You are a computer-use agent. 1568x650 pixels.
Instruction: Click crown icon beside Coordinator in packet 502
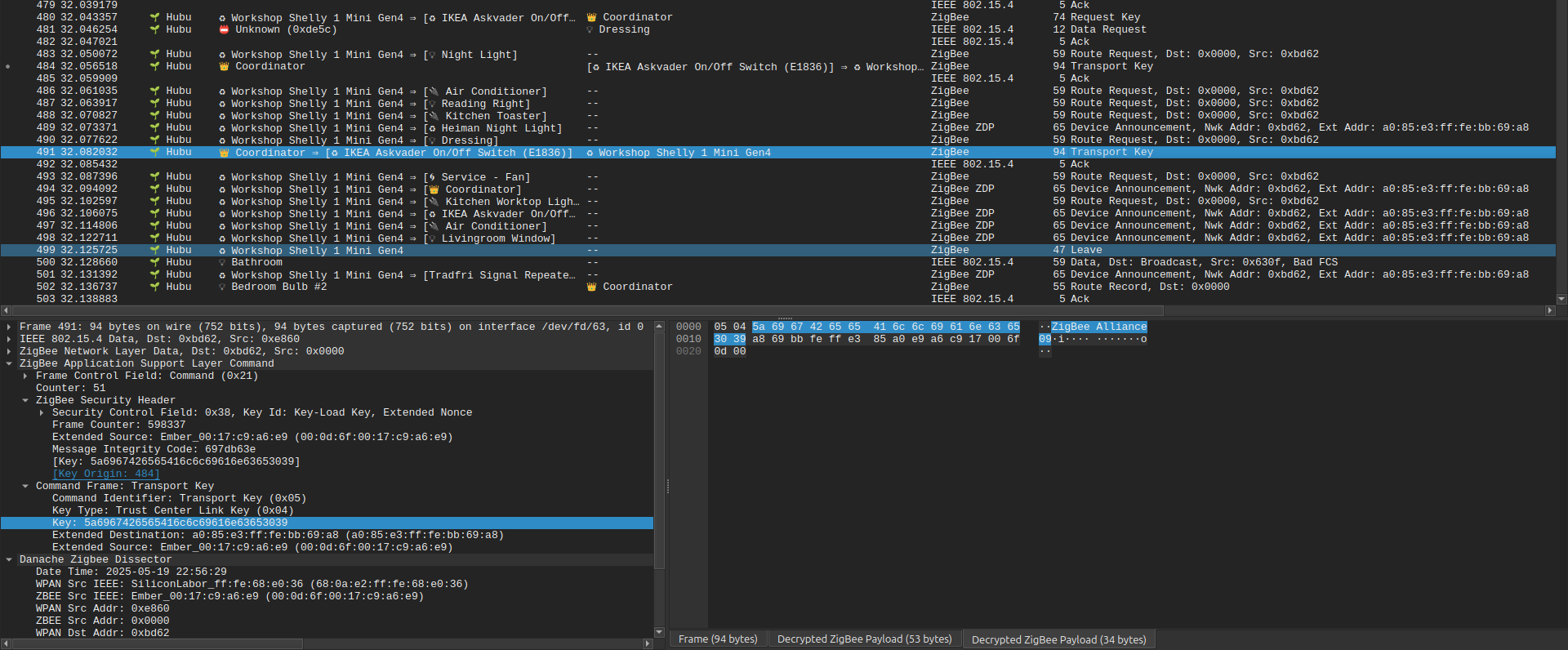591,287
